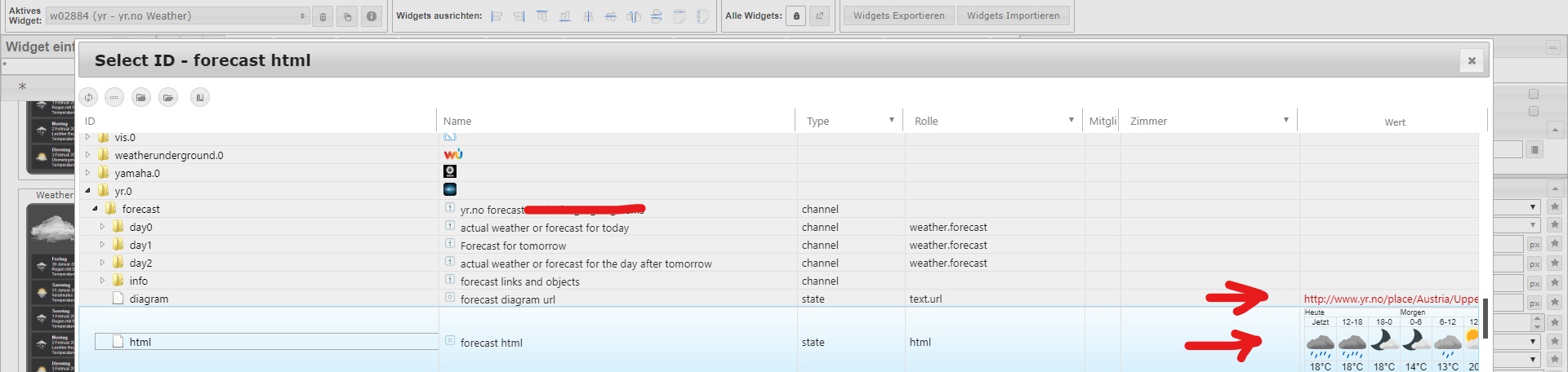Screen dimensions: 1568x372
Task: Expand the weatherunderground.0 node
Action: (x=88, y=155)
